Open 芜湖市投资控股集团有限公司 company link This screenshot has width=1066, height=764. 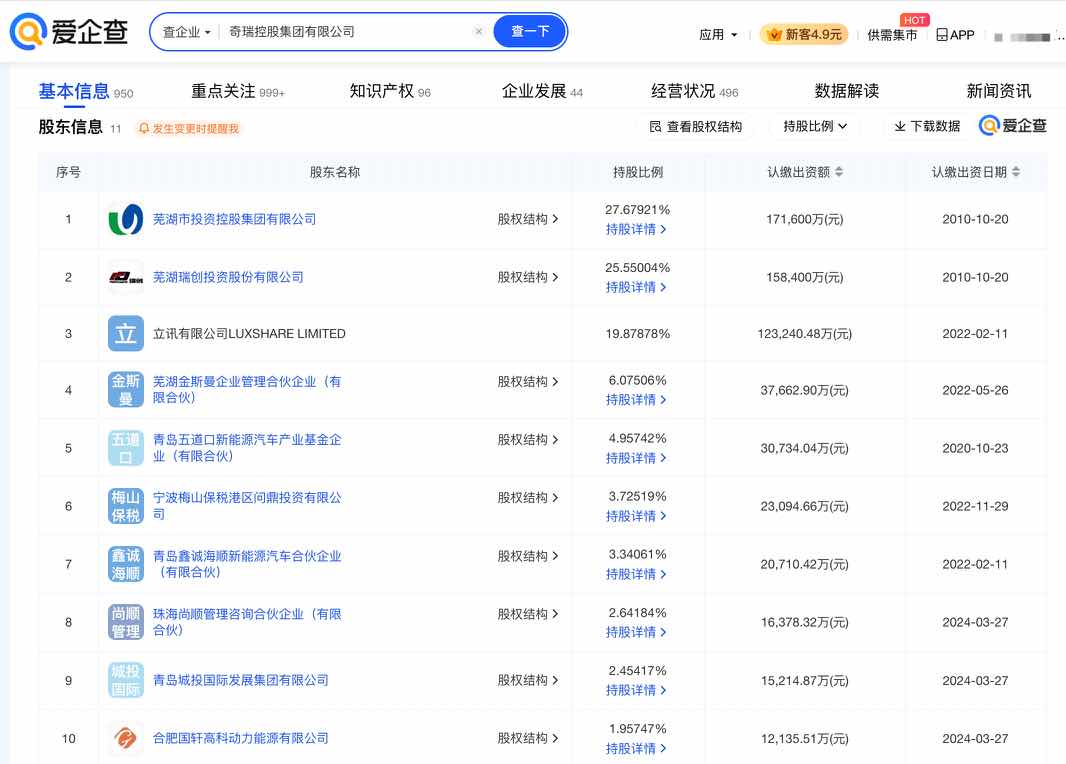[234, 219]
